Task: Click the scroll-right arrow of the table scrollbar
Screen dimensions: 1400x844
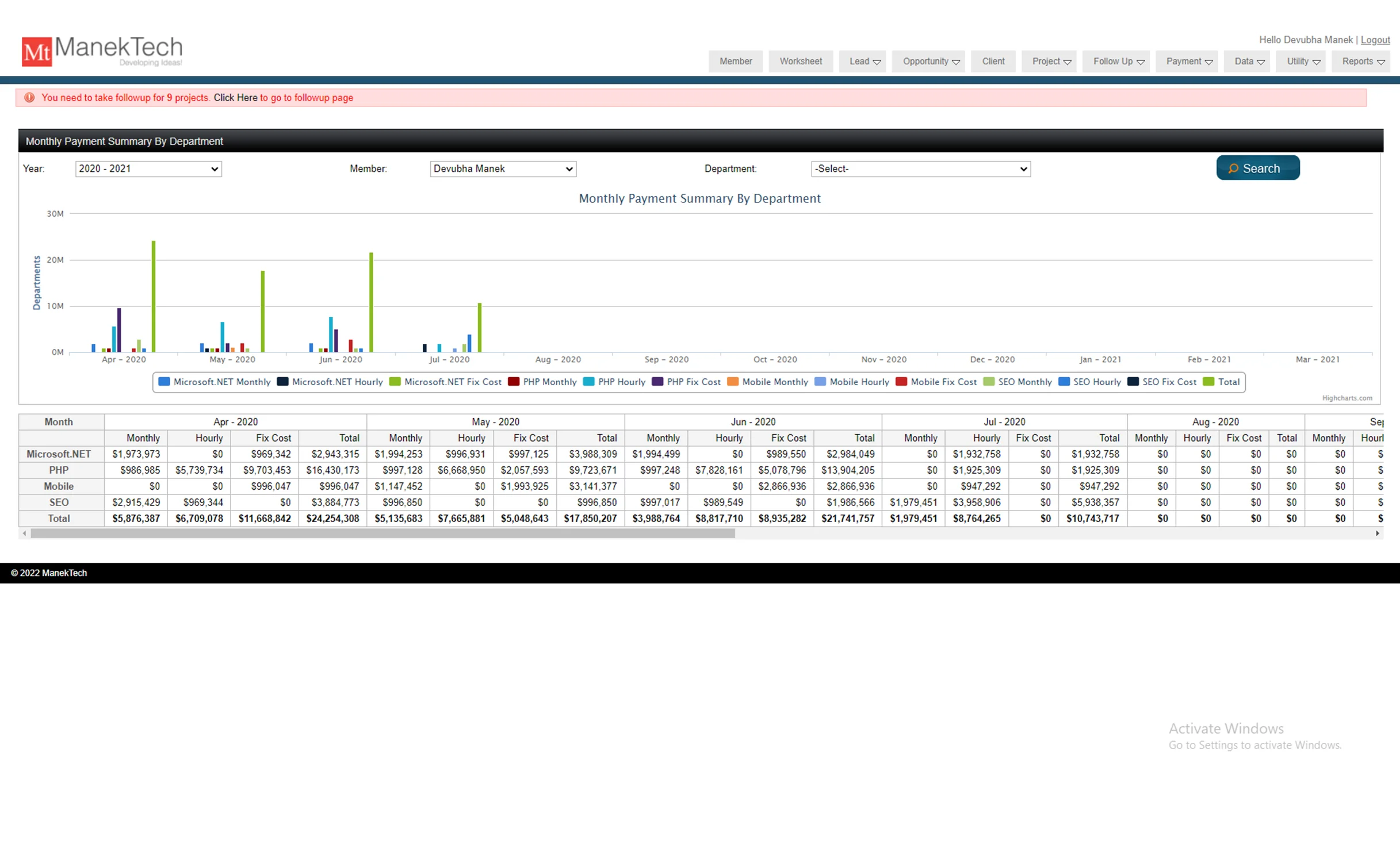Action: pos(1378,534)
